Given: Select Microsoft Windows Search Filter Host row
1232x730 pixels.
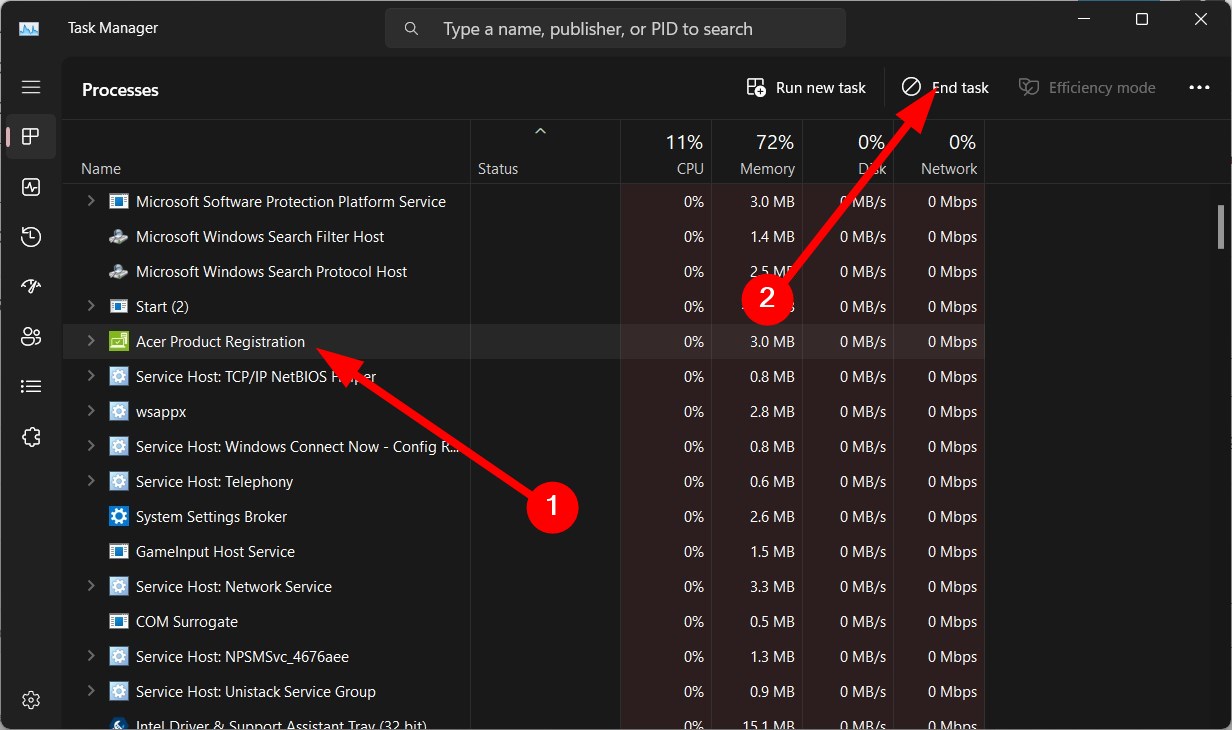Looking at the screenshot, I should click(x=523, y=237).
